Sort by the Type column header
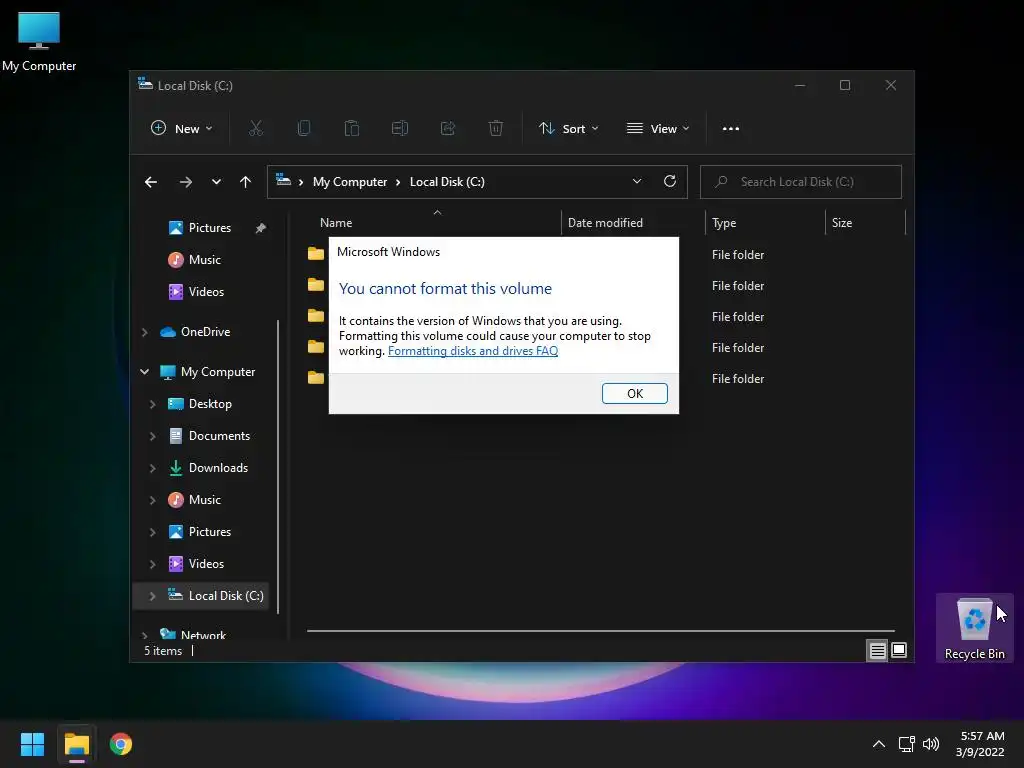This screenshot has height=768, width=1024. (765, 223)
